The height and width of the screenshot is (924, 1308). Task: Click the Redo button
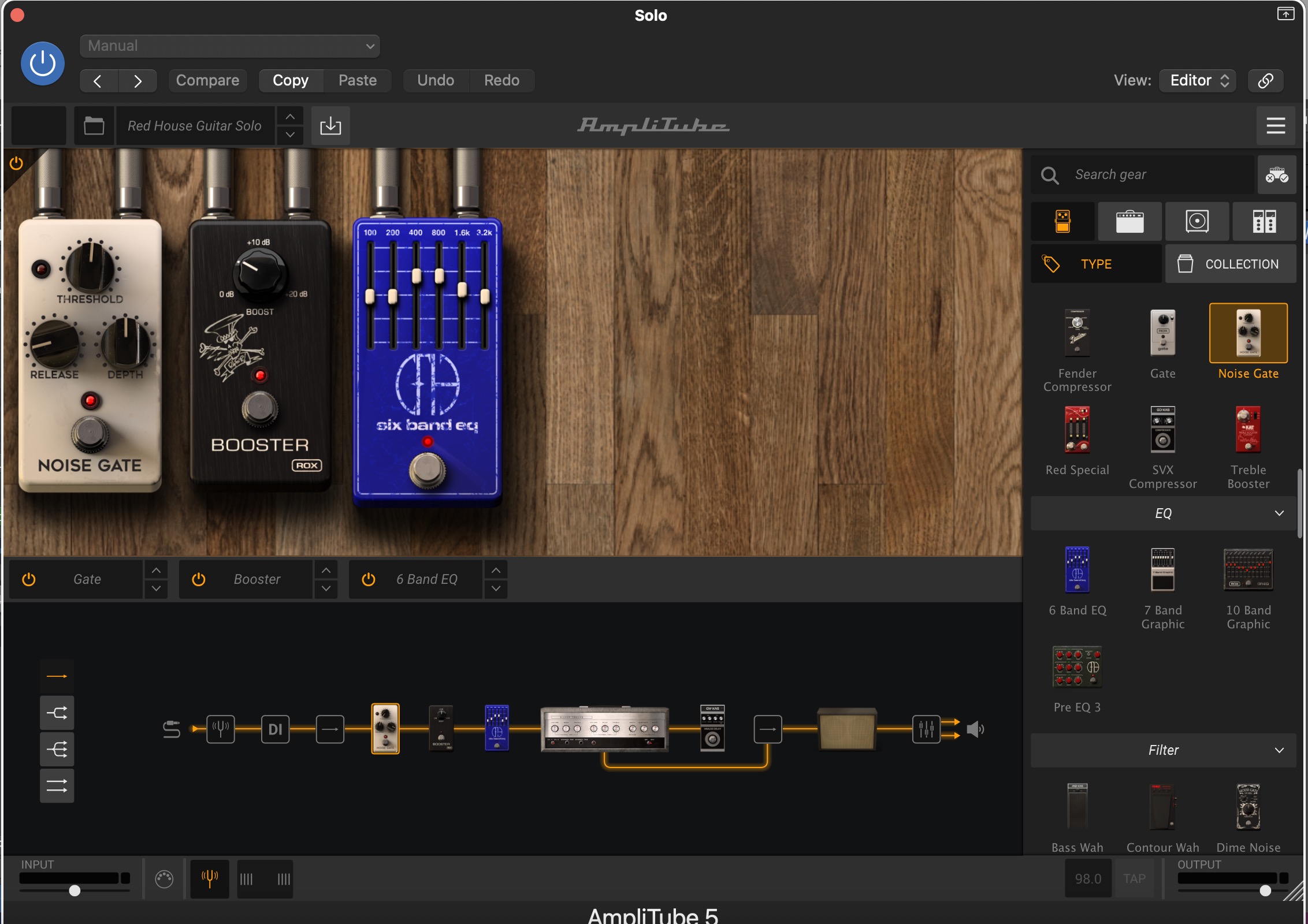(501, 81)
